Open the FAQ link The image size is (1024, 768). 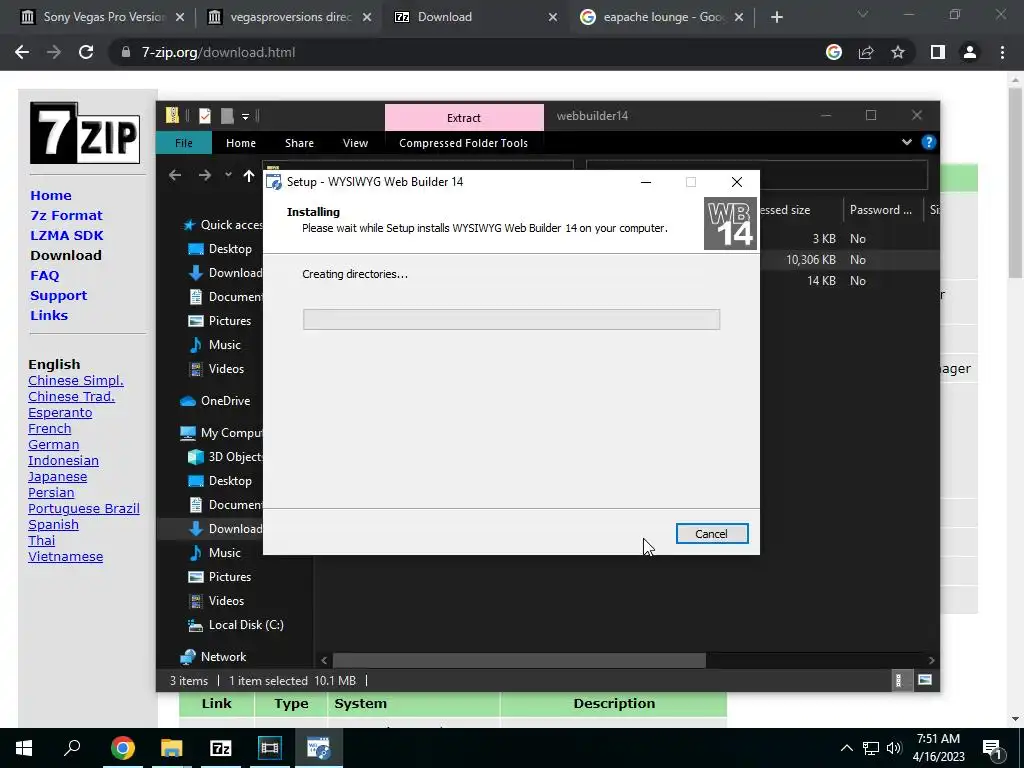pos(44,276)
